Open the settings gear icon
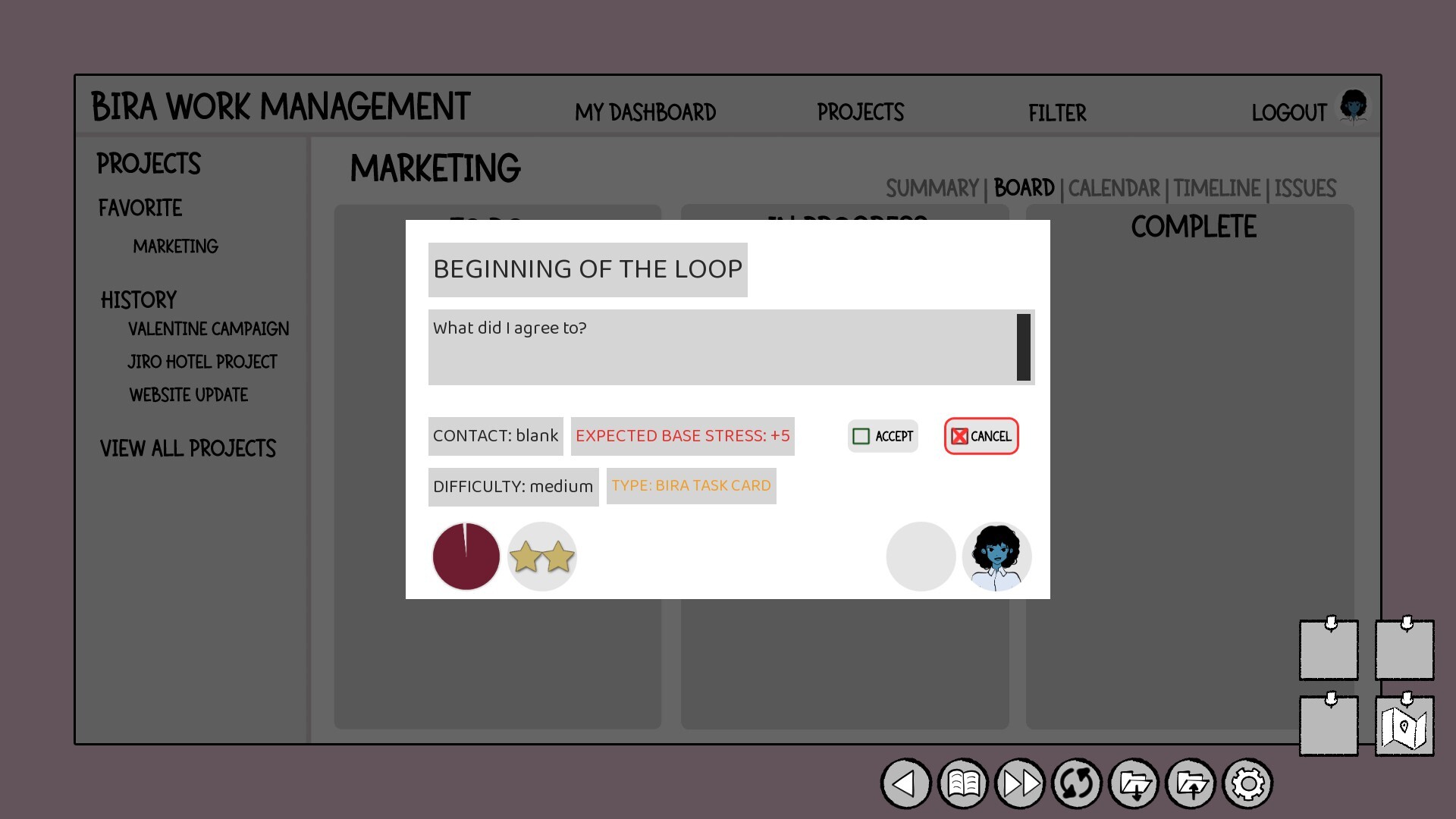Viewport: 1456px width, 819px height. [1247, 783]
